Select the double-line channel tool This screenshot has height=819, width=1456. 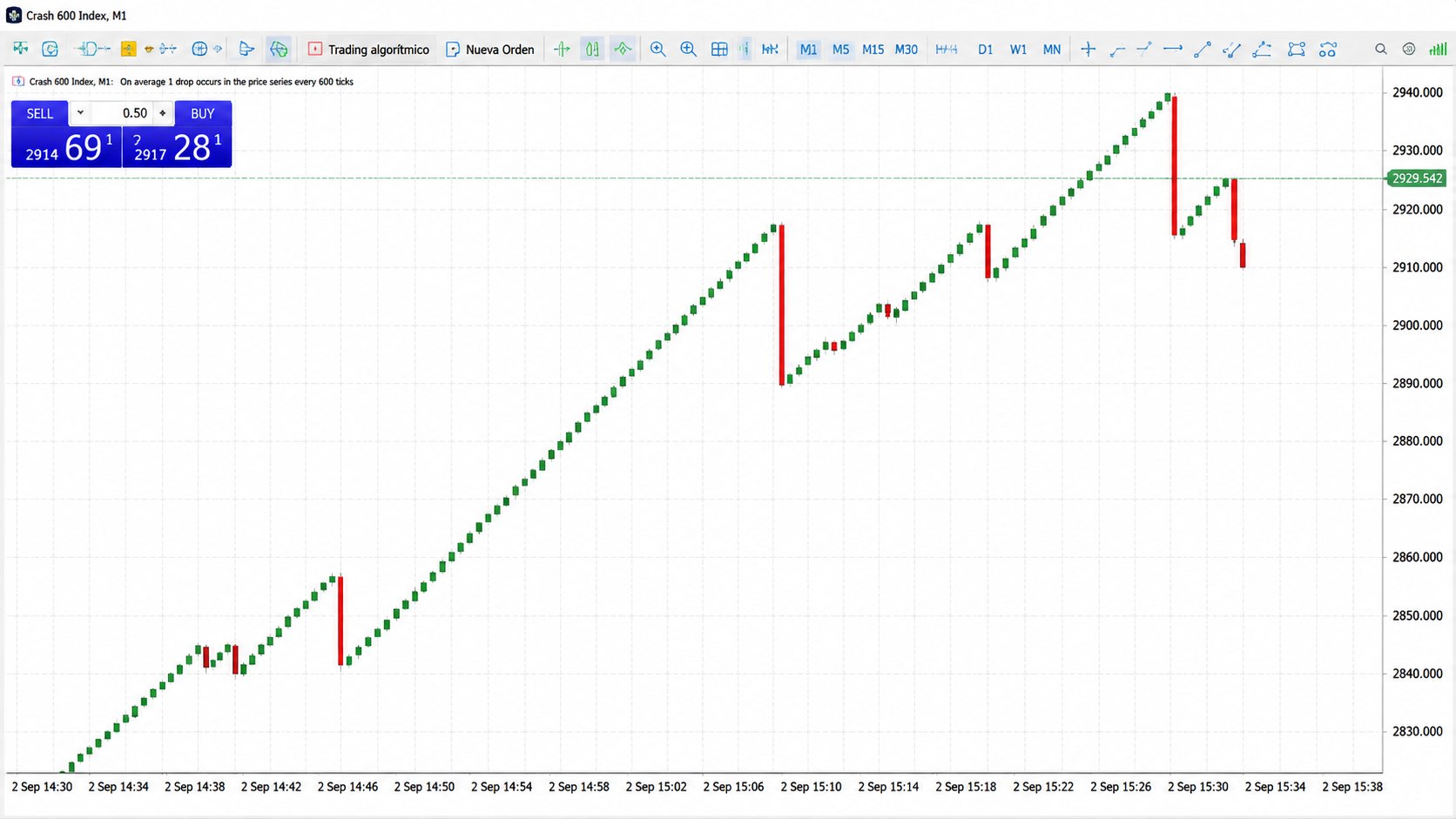click(x=1231, y=49)
